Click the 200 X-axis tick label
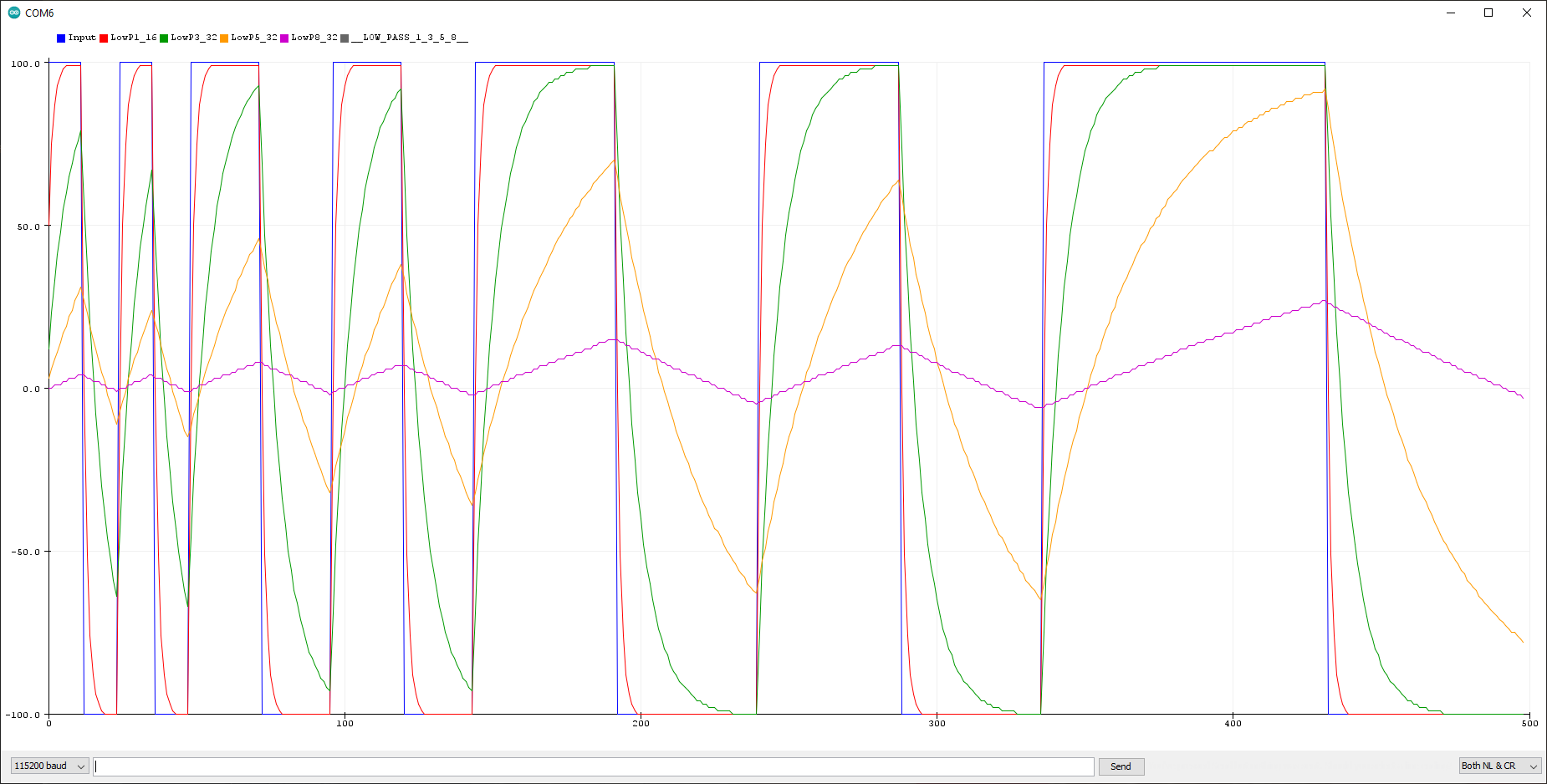 click(641, 724)
